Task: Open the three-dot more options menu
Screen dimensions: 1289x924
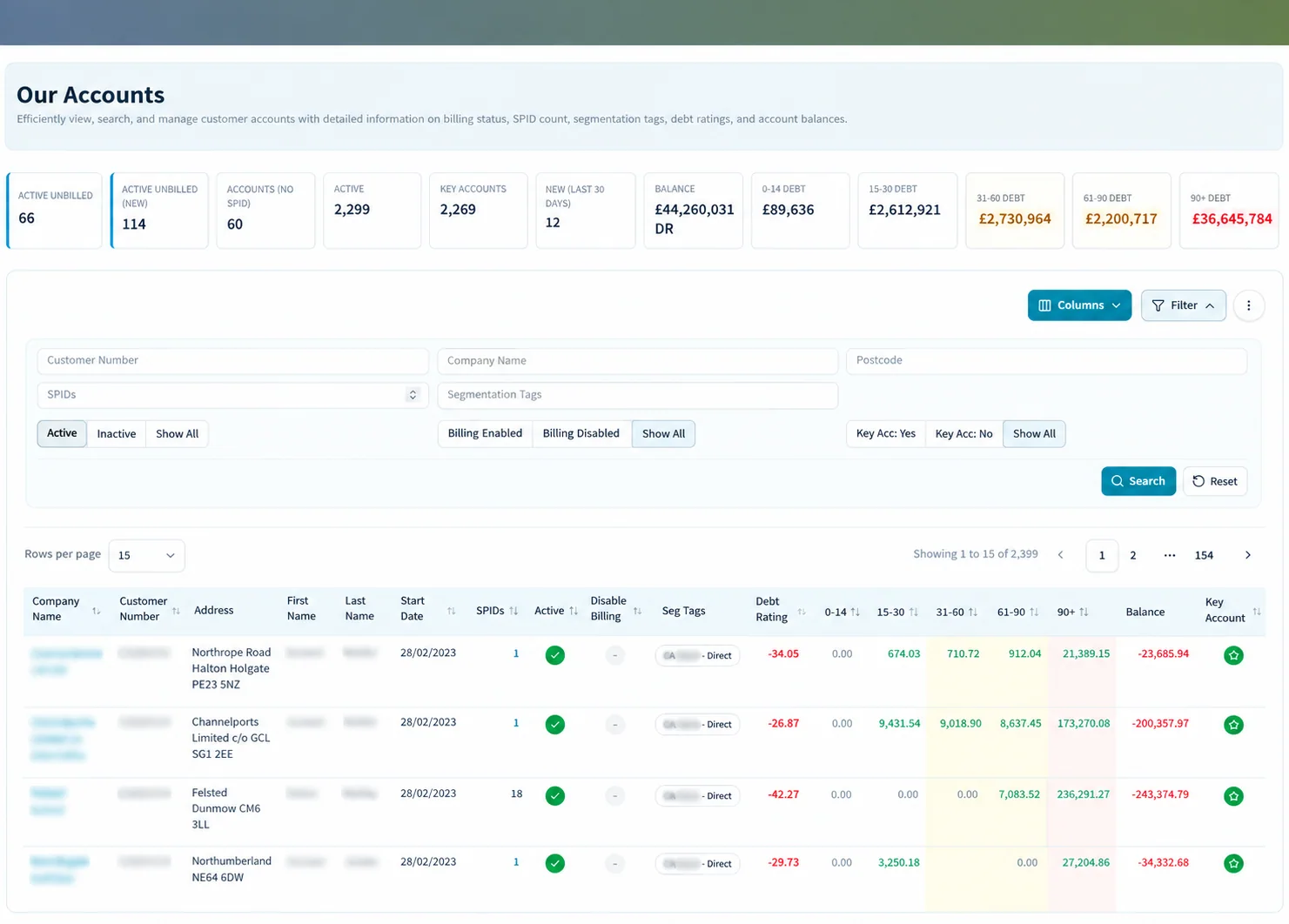Action: tap(1248, 305)
